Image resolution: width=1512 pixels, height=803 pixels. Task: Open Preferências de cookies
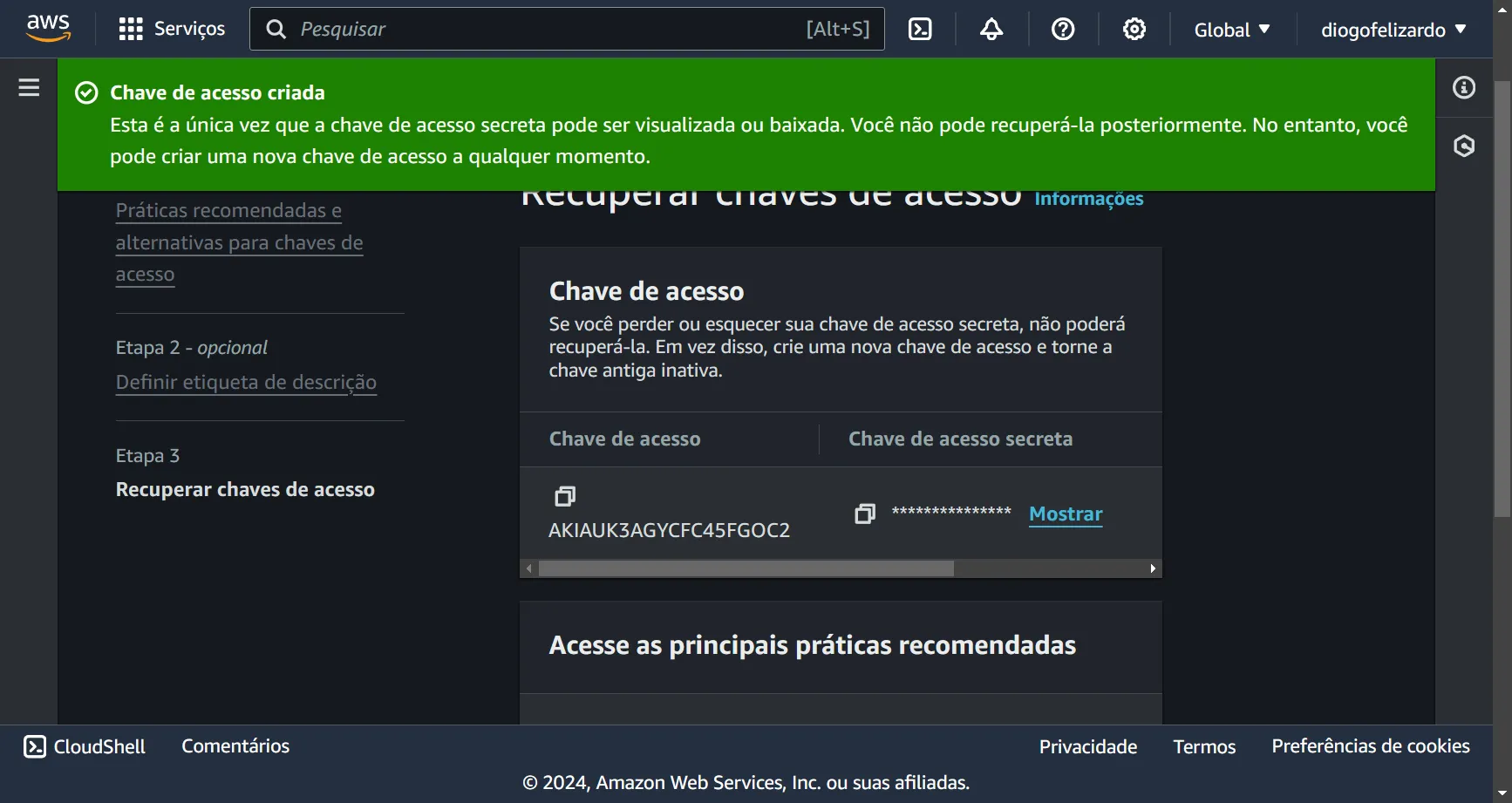[x=1371, y=745]
